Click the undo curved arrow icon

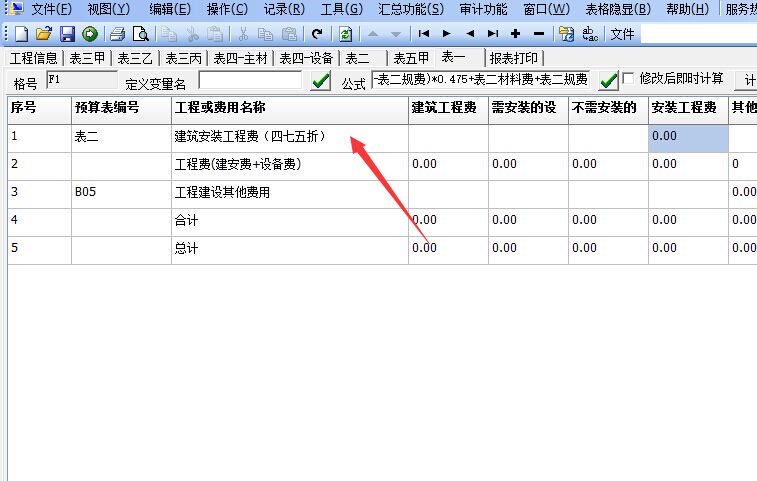tap(317, 34)
